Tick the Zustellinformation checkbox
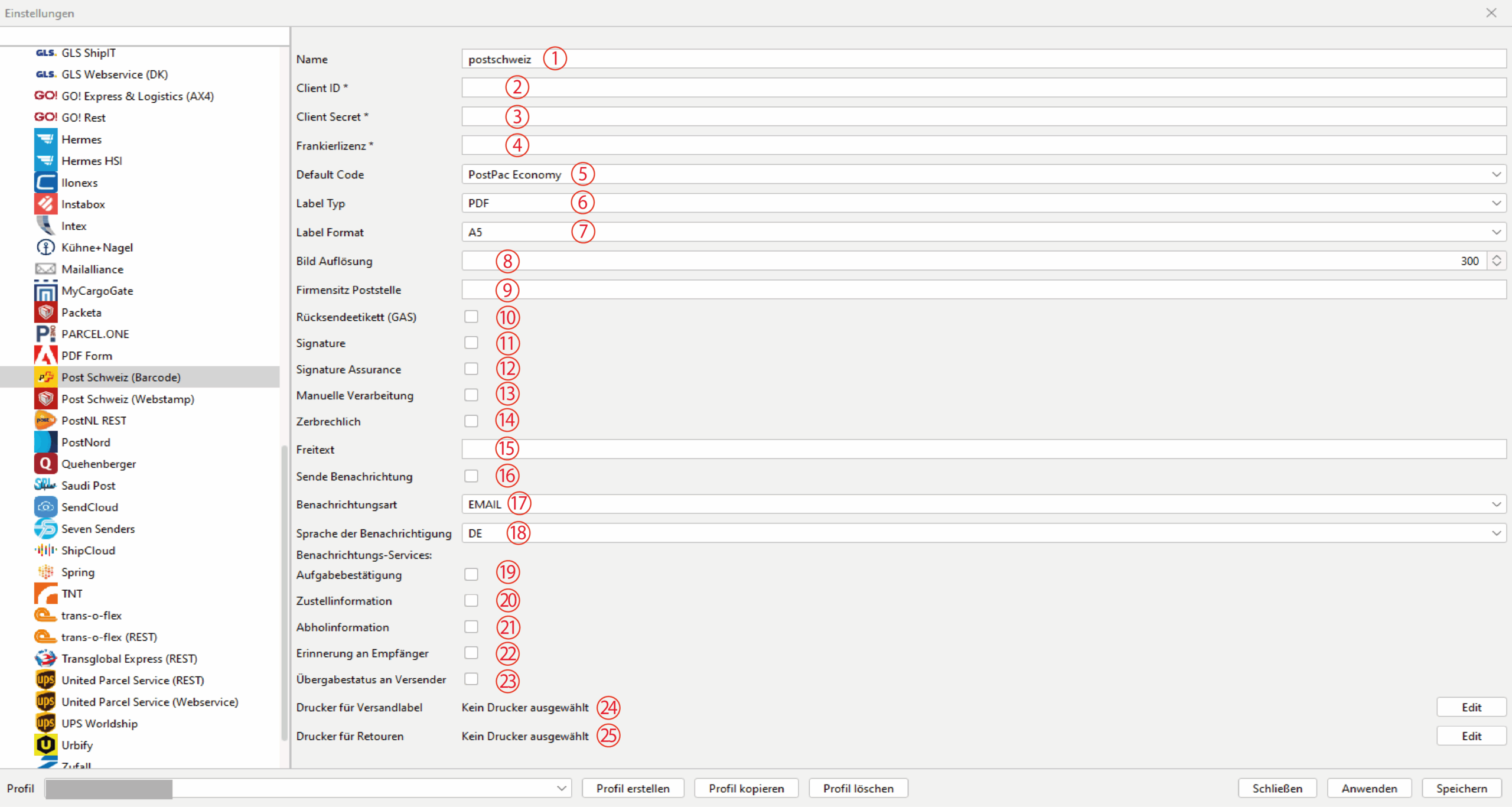This screenshot has width=1512, height=807. (471, 600)
